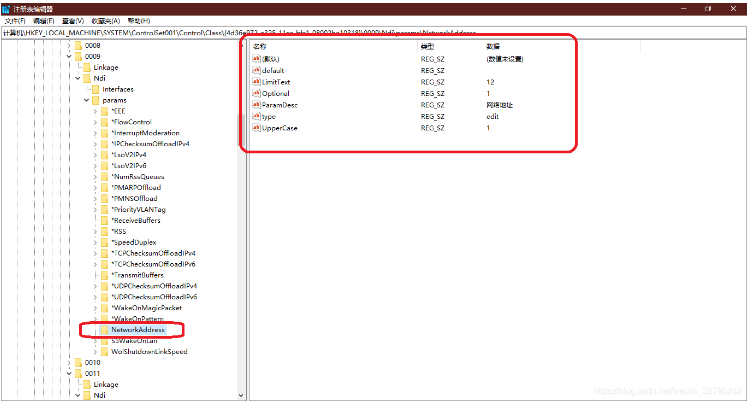This screenshot has height=404, width=750.
Task: Click the UpperCase string value icon
Action: tap(256, 128)
